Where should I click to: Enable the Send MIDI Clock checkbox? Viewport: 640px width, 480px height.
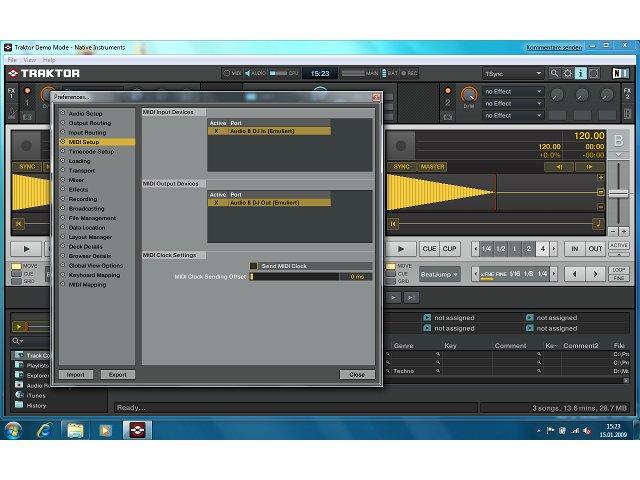pyautogui.click(x=253, y=266)
